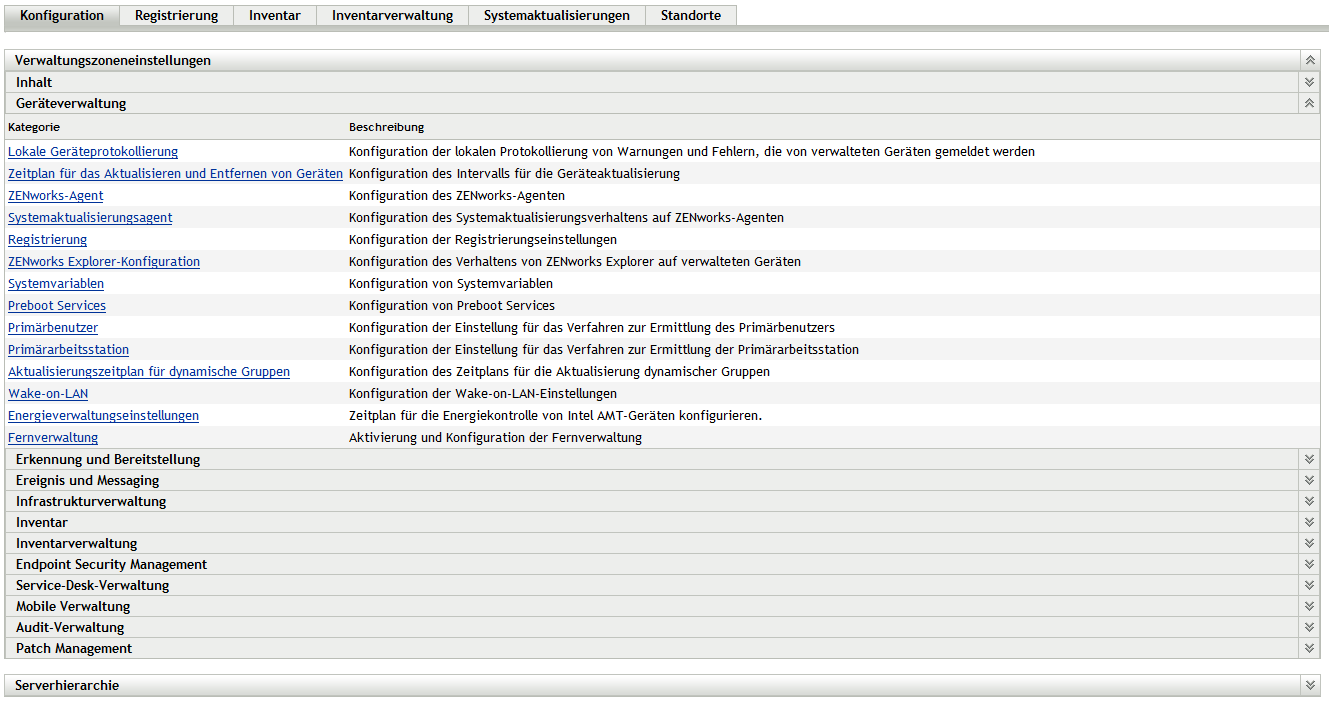Open the ZENworks-Agent configuration link
The height and width of the screenshot is (703, 1329).
pyautogui.click(x=56, y=196)
